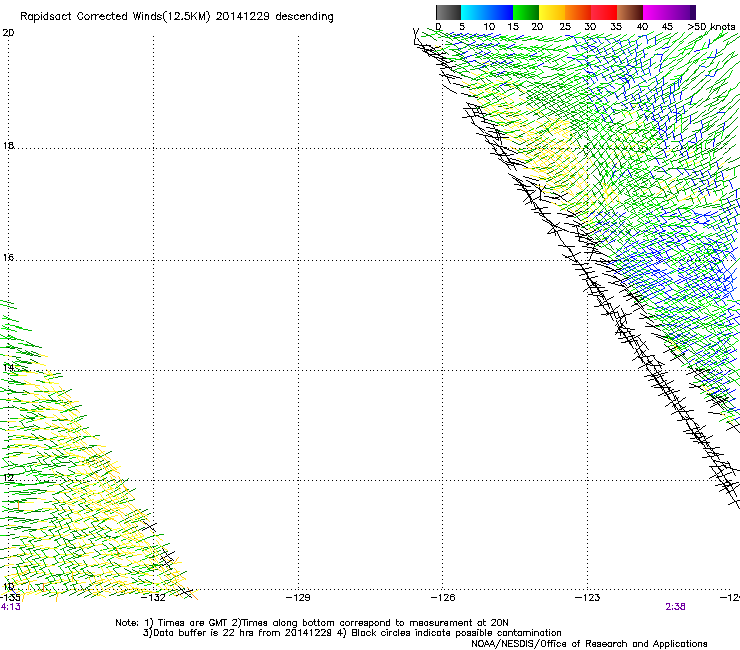The height and width of the screenshot is (650, 740).
Task: Click the brown 35-40 knots legend swatch
Action: (630, 12)
